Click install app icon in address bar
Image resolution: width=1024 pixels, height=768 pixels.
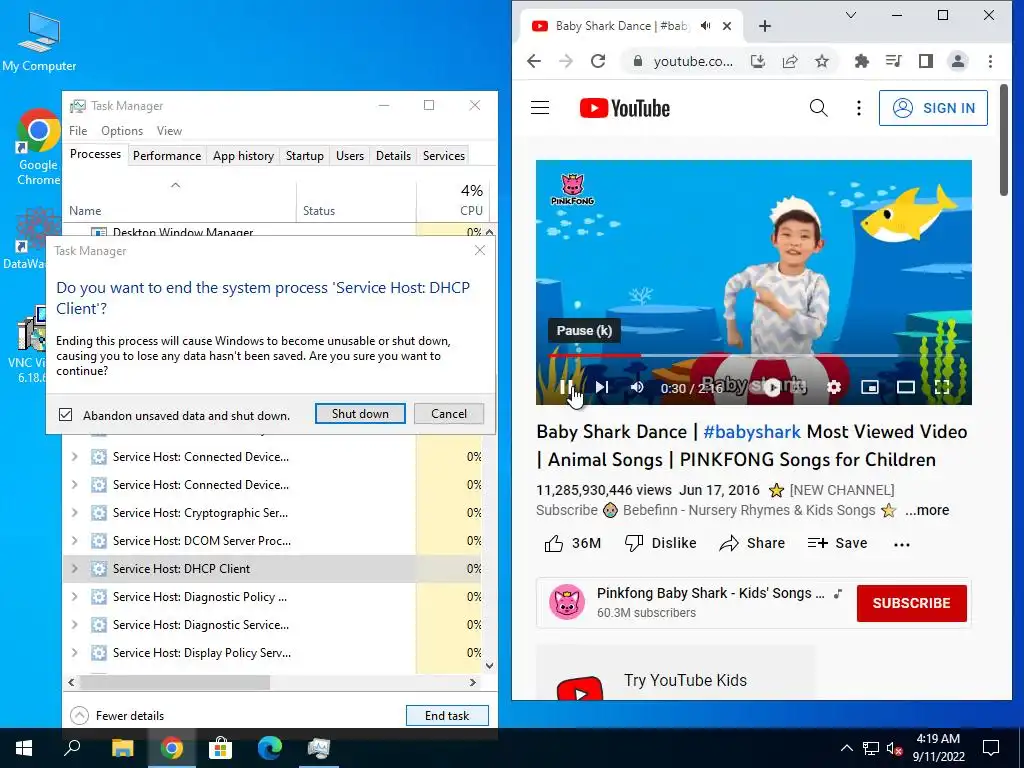point(758,61)
